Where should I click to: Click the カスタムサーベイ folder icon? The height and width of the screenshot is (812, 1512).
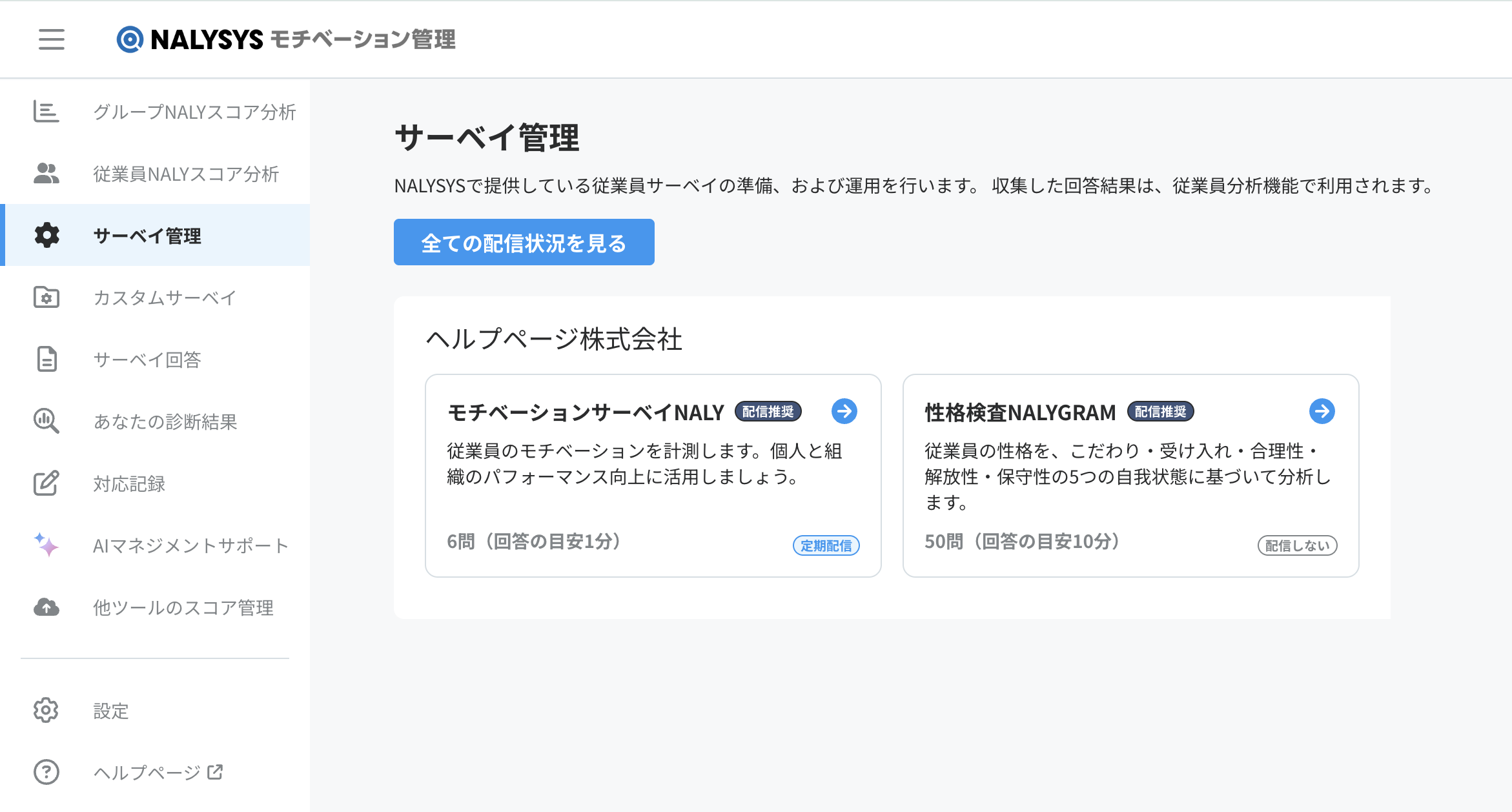point(46,298)
